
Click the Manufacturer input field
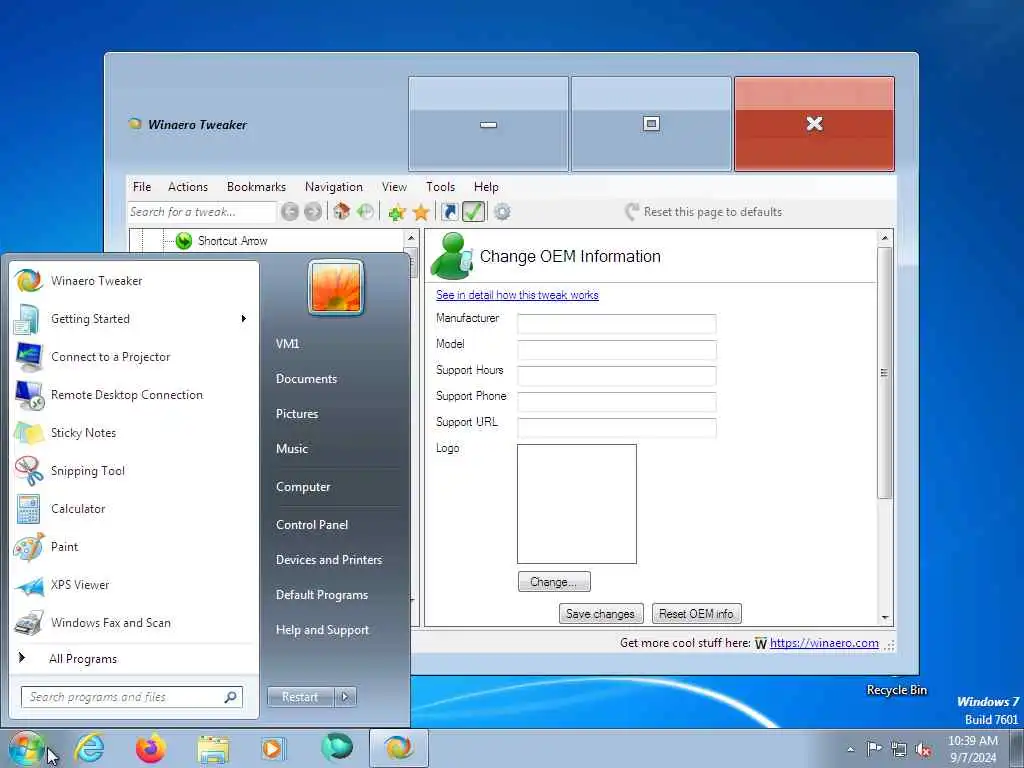click(616, 324)
